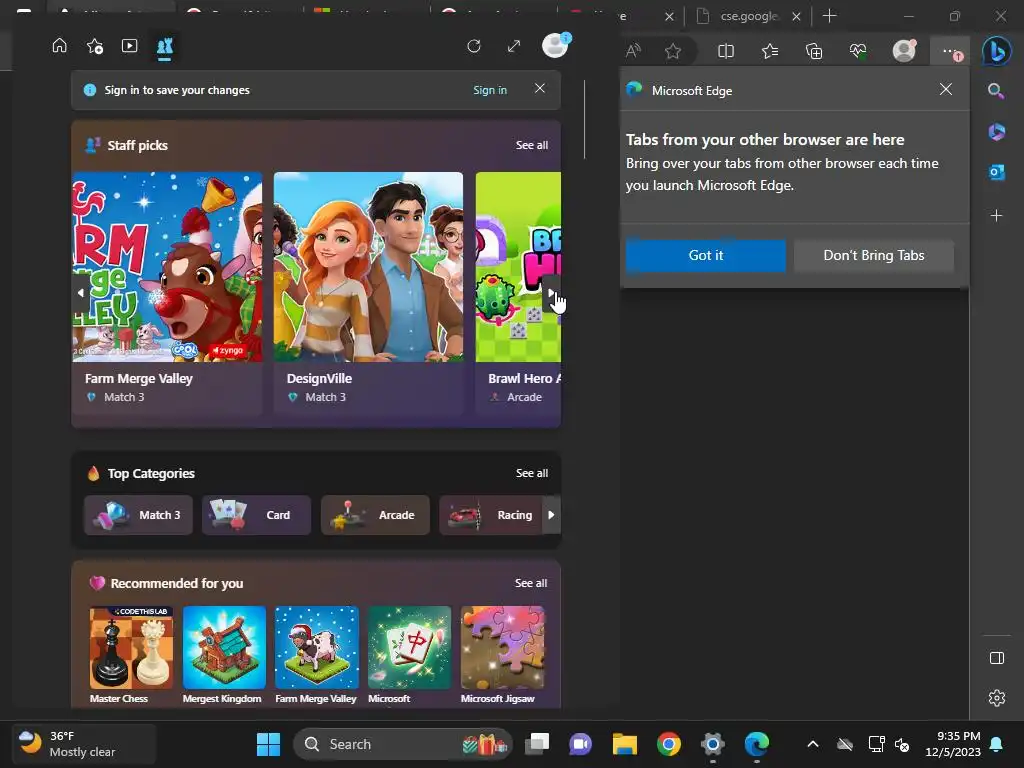Show next Staff picks games arrow
The height and width of the screenshot is (768, 1024).
pos(552,293)
